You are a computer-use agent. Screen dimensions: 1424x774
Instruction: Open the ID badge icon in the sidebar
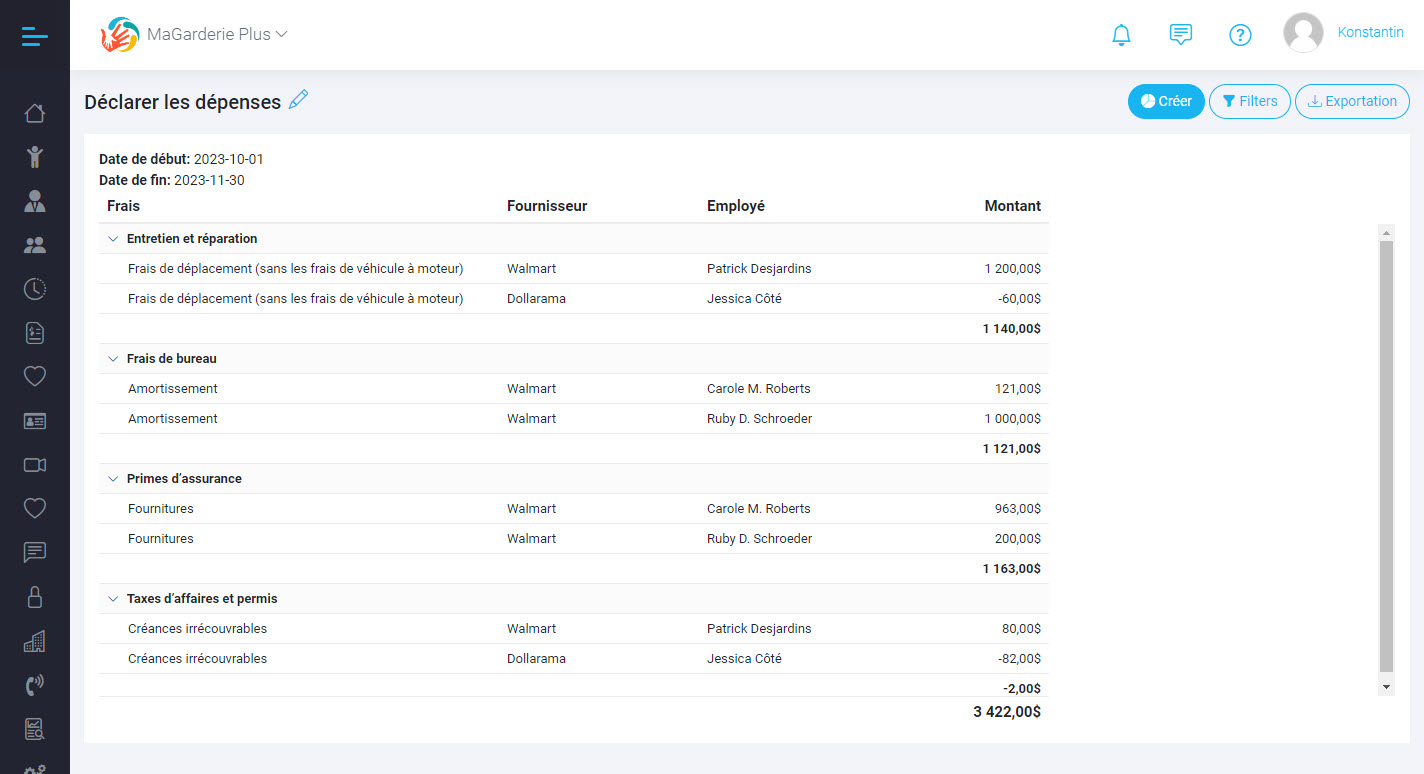click(34, 420)
